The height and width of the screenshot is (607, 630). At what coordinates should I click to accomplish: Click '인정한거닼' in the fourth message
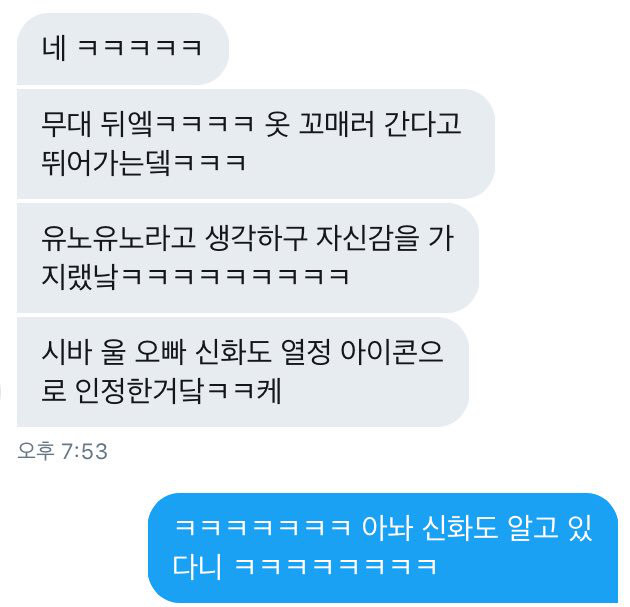[139, 390]
